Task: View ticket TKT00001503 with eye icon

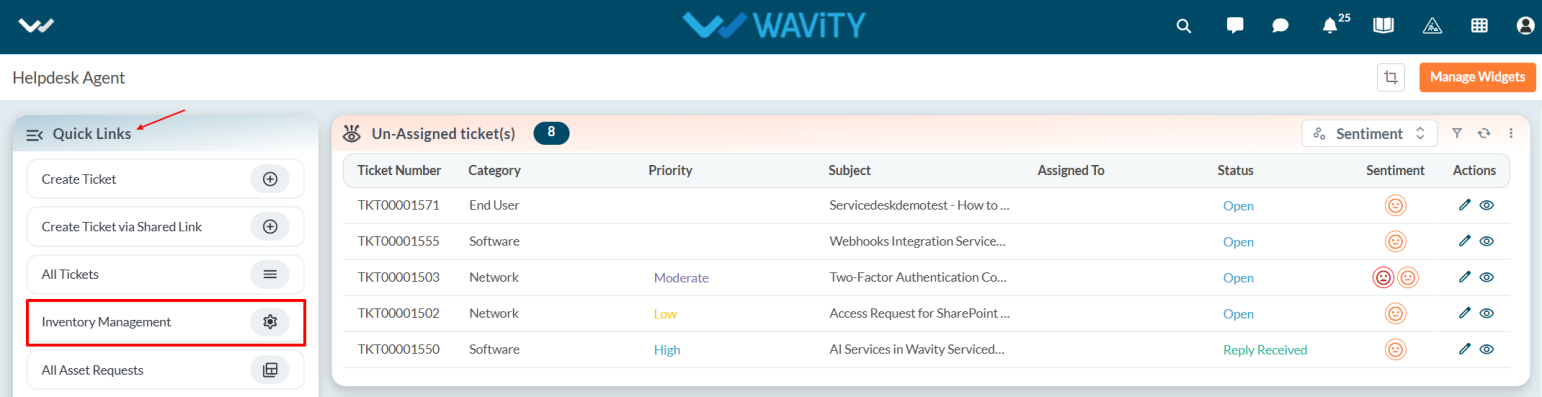Action: point(1487,278)
